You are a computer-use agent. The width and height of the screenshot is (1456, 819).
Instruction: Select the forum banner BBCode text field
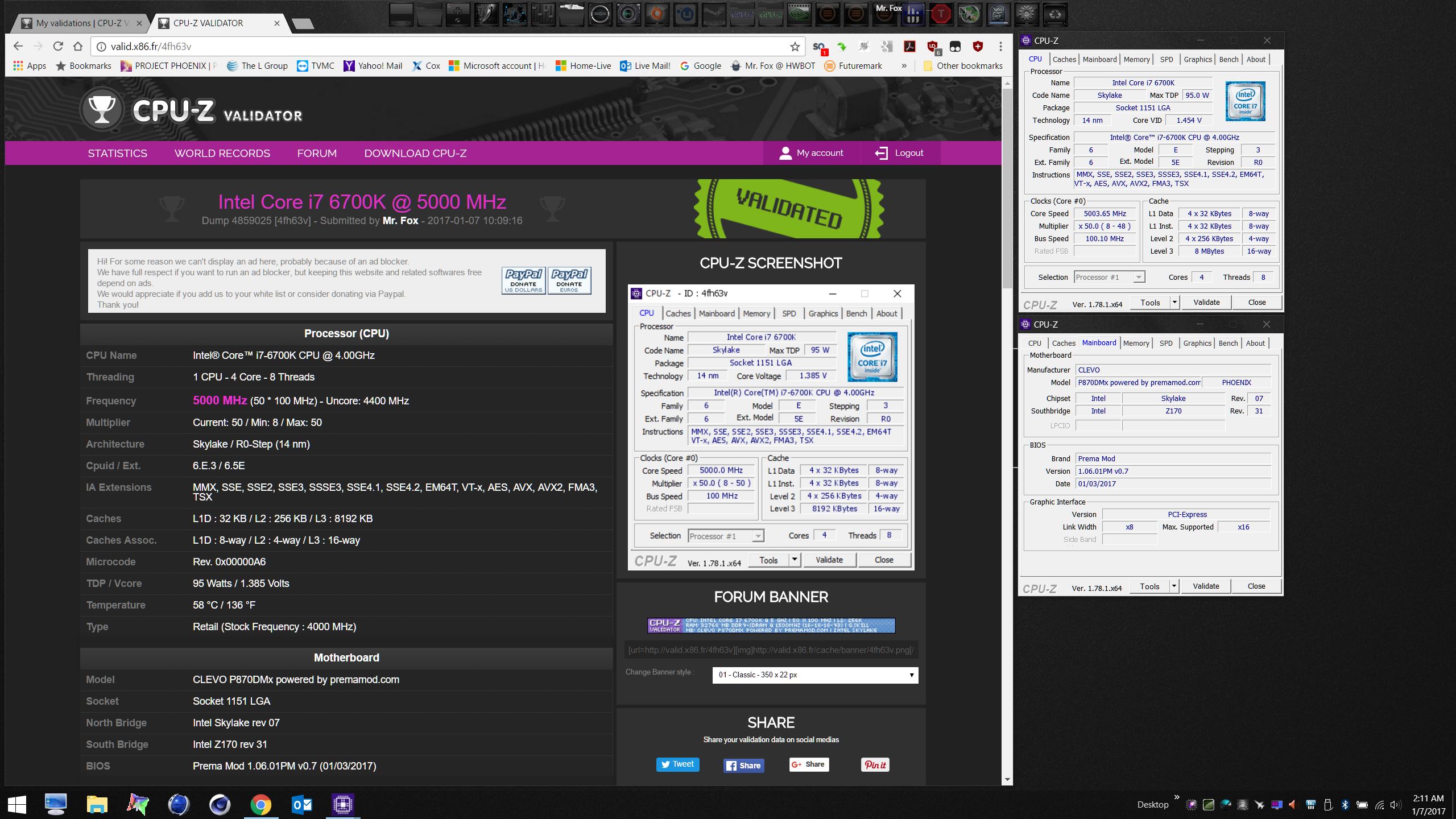(771, 650)
